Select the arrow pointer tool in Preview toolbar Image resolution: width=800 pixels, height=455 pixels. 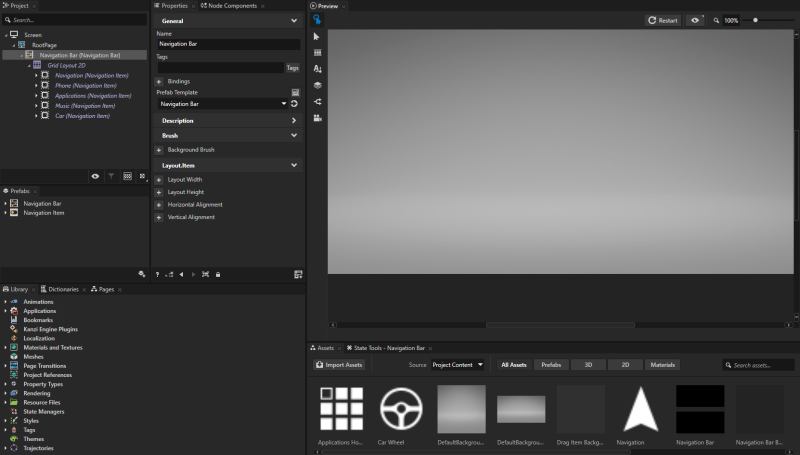click(317, 36)
